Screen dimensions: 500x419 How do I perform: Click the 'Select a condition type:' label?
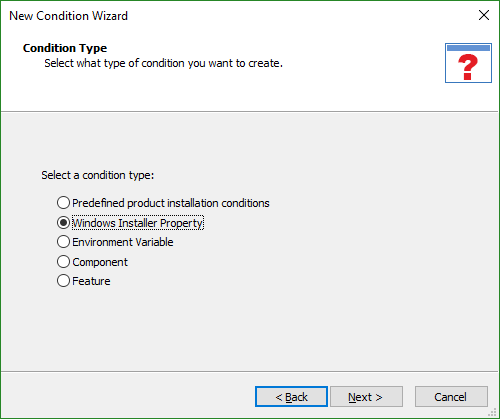pyautogui.click(x=98, y=175)
